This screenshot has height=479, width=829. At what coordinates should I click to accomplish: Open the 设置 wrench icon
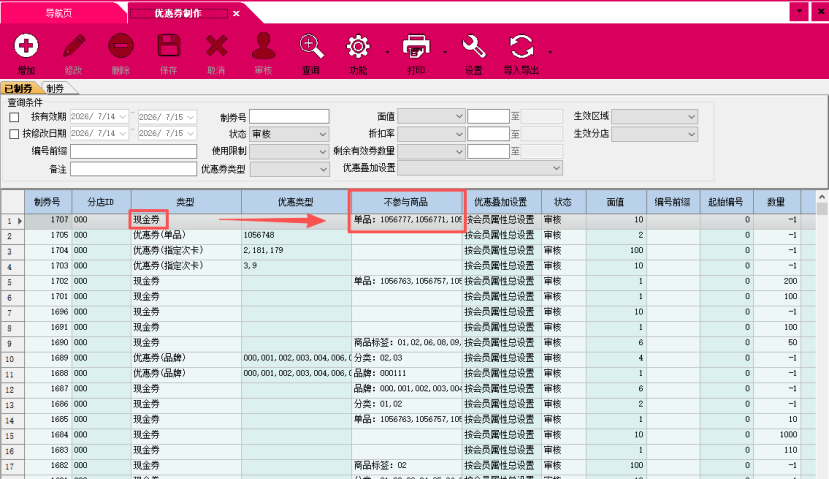click(474, 46)
